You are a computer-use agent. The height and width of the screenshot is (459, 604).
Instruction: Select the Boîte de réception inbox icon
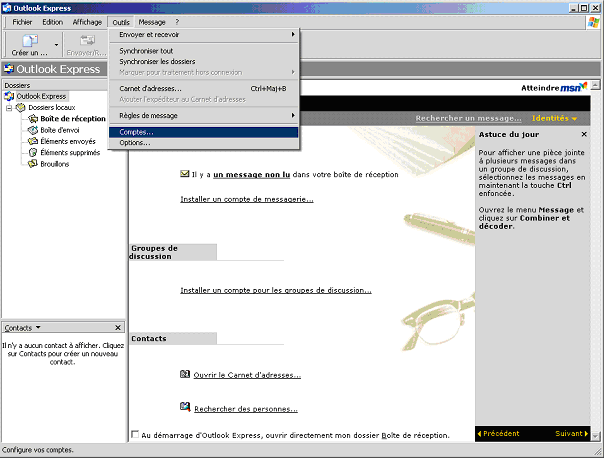[33, 119]
